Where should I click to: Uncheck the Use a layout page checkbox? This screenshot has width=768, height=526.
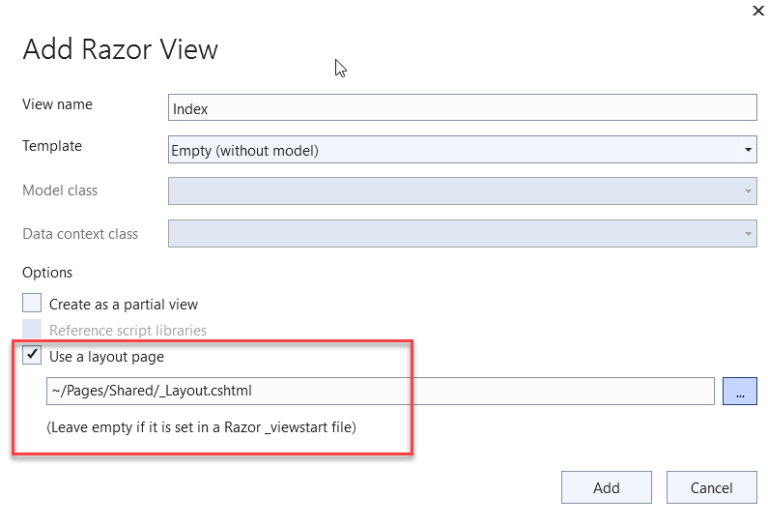click(32, 355)
